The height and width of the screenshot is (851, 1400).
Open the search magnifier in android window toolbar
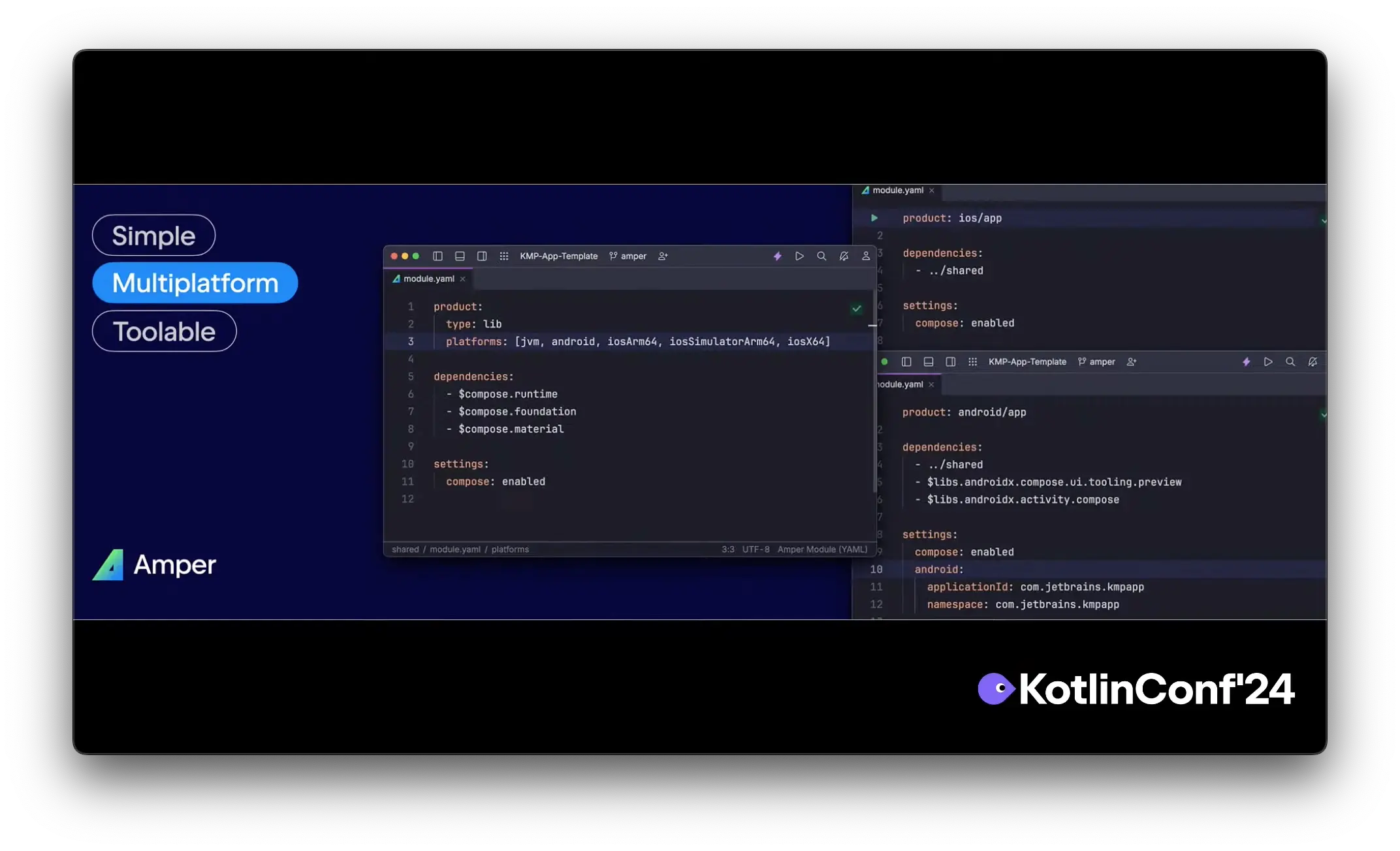1290,362
